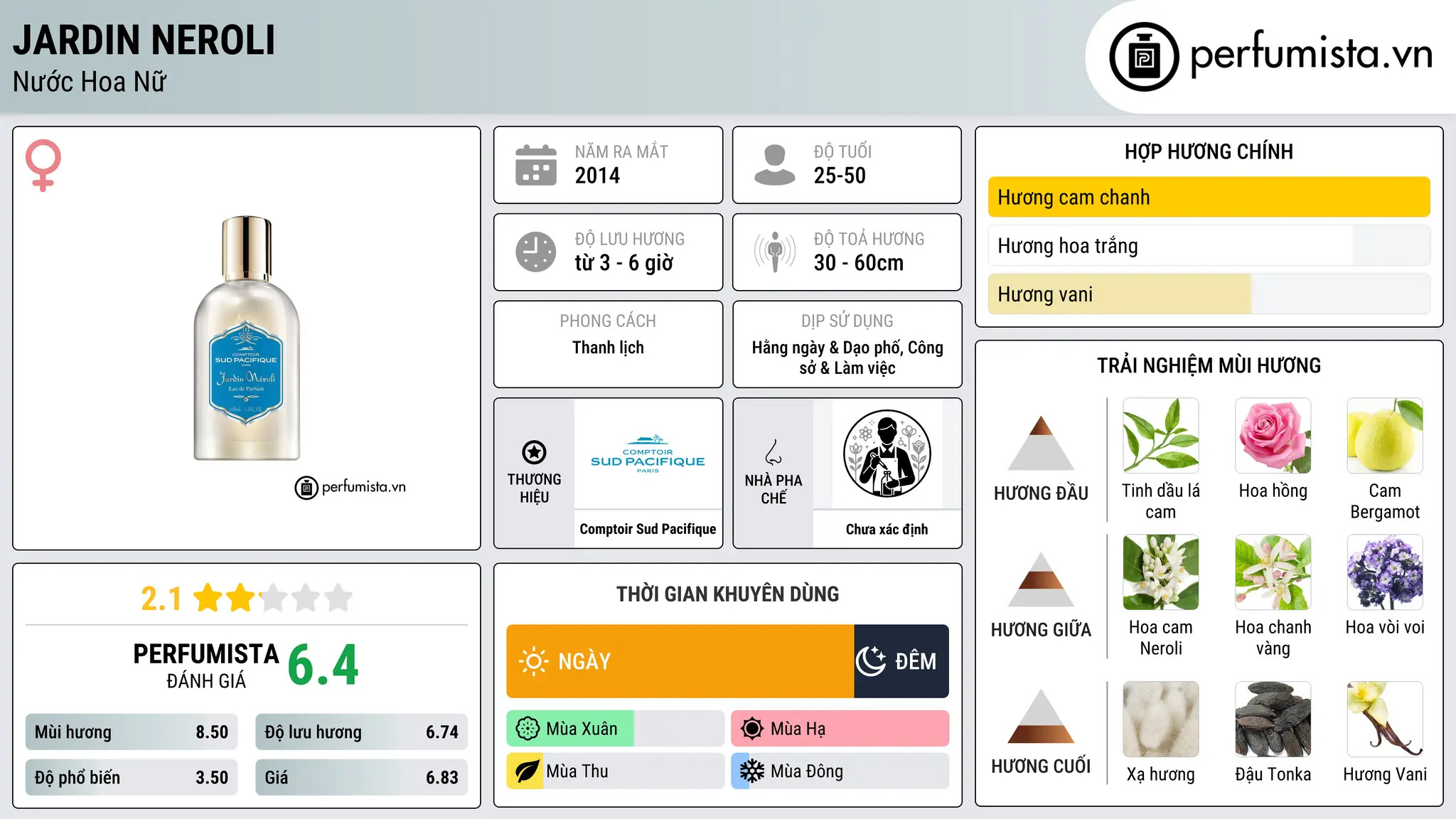This screenshot has width=1456, height=819.
Task: Click the summer sun icon beside Mùa Hạ
Action: [x=751, y=729]
